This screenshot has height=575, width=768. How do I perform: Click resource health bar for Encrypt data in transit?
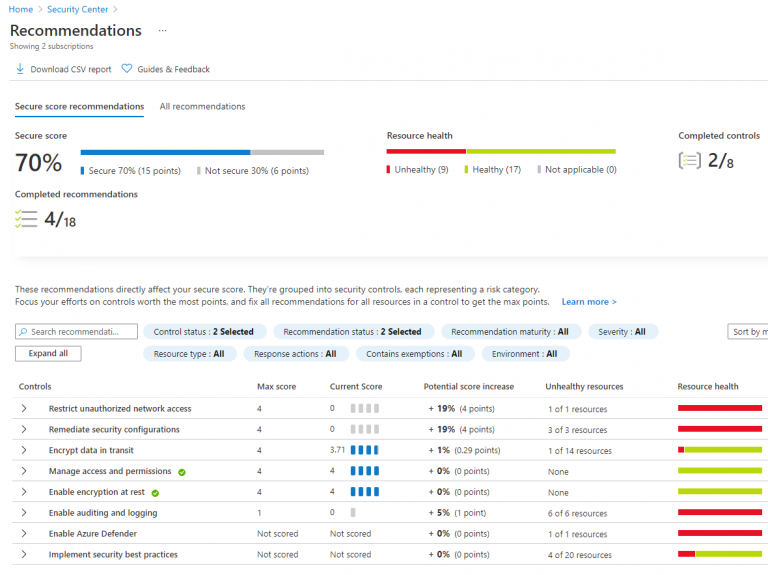720,450
